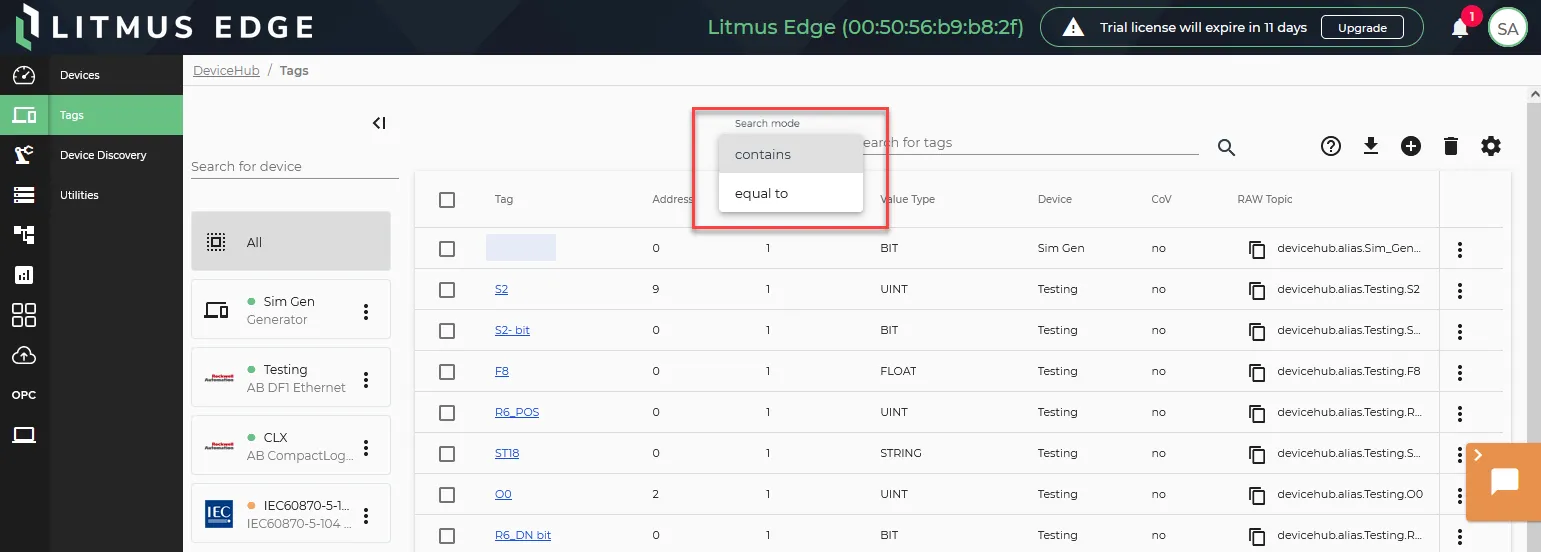Open row actions for S2 tag
Screen dimensions: 1541x552
tap(1460, 291)
